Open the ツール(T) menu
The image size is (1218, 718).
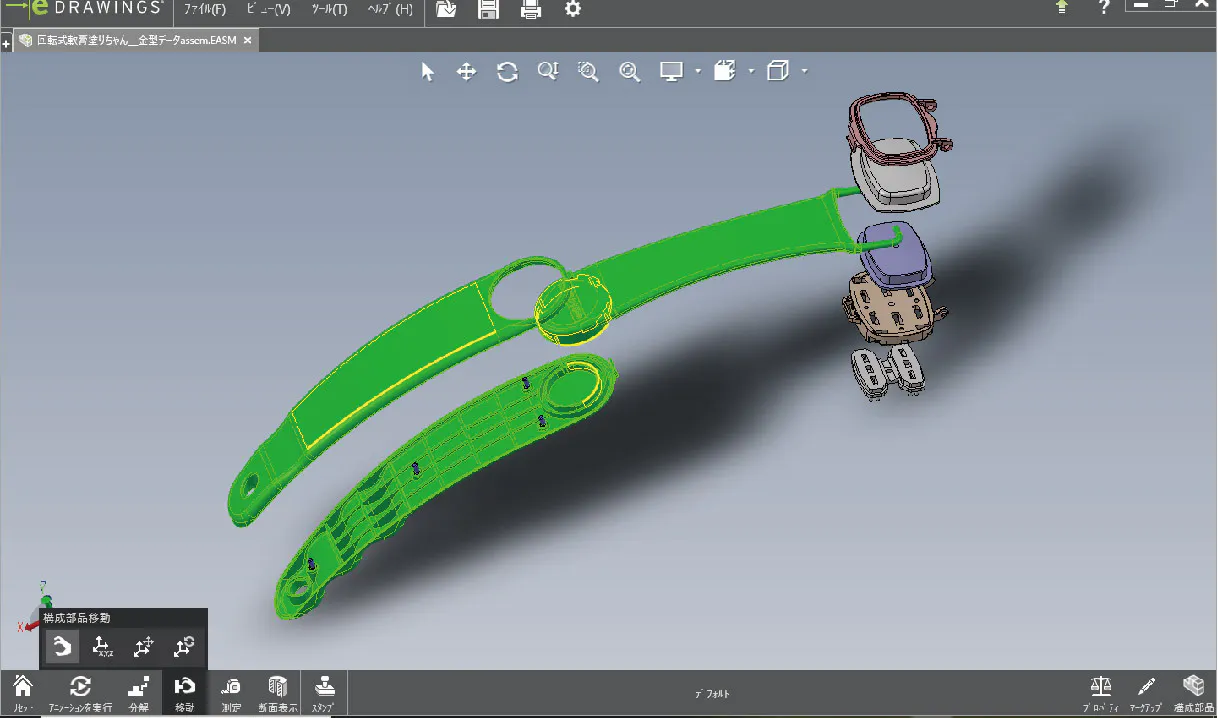(x=329, y=10)
